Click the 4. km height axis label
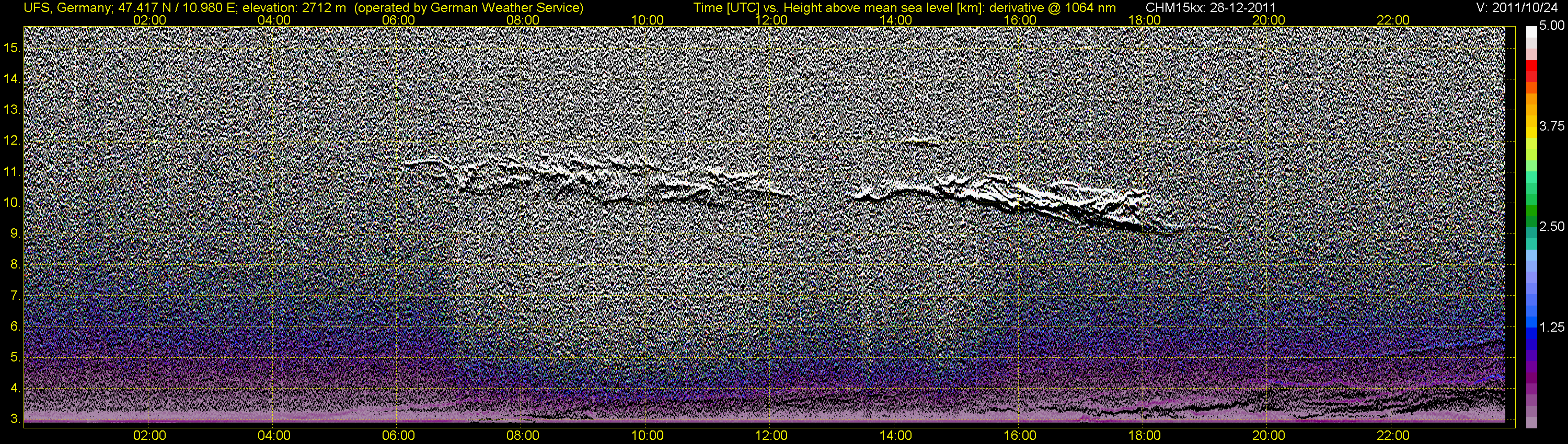 pyautogui.click(x=15, y=389)
